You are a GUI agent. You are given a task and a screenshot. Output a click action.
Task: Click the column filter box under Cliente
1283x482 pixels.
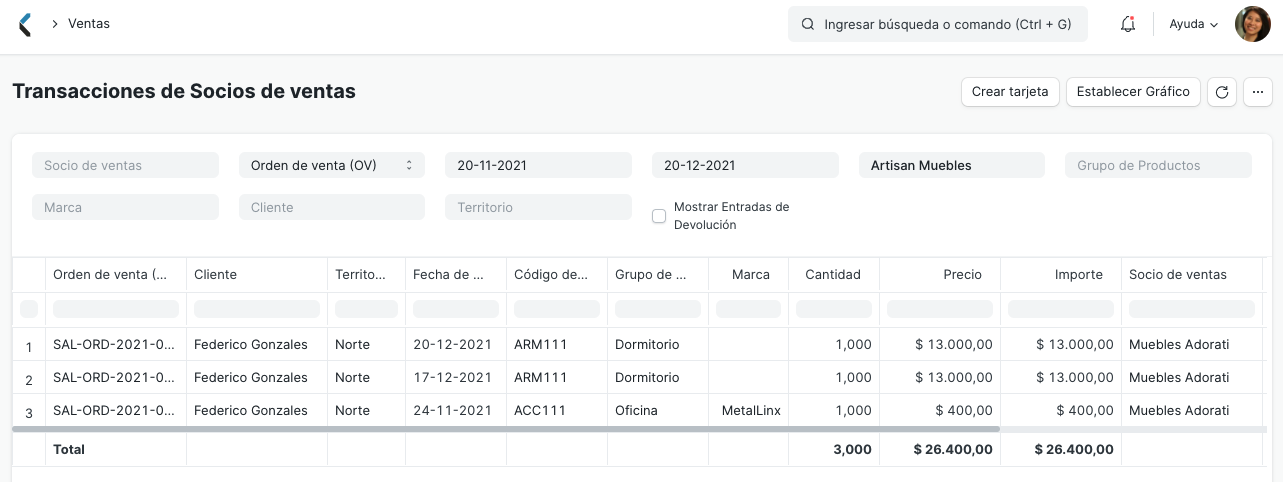coord(257,309)
